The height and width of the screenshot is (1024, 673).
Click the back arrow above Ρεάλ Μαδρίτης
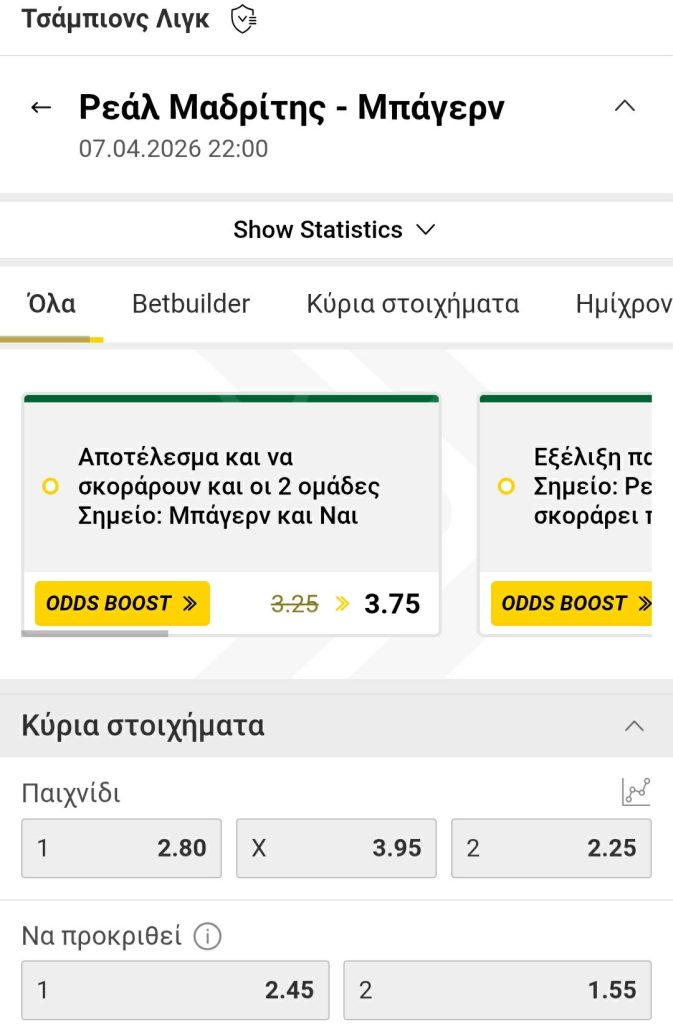pyautogui.click(x=40, y=106)
